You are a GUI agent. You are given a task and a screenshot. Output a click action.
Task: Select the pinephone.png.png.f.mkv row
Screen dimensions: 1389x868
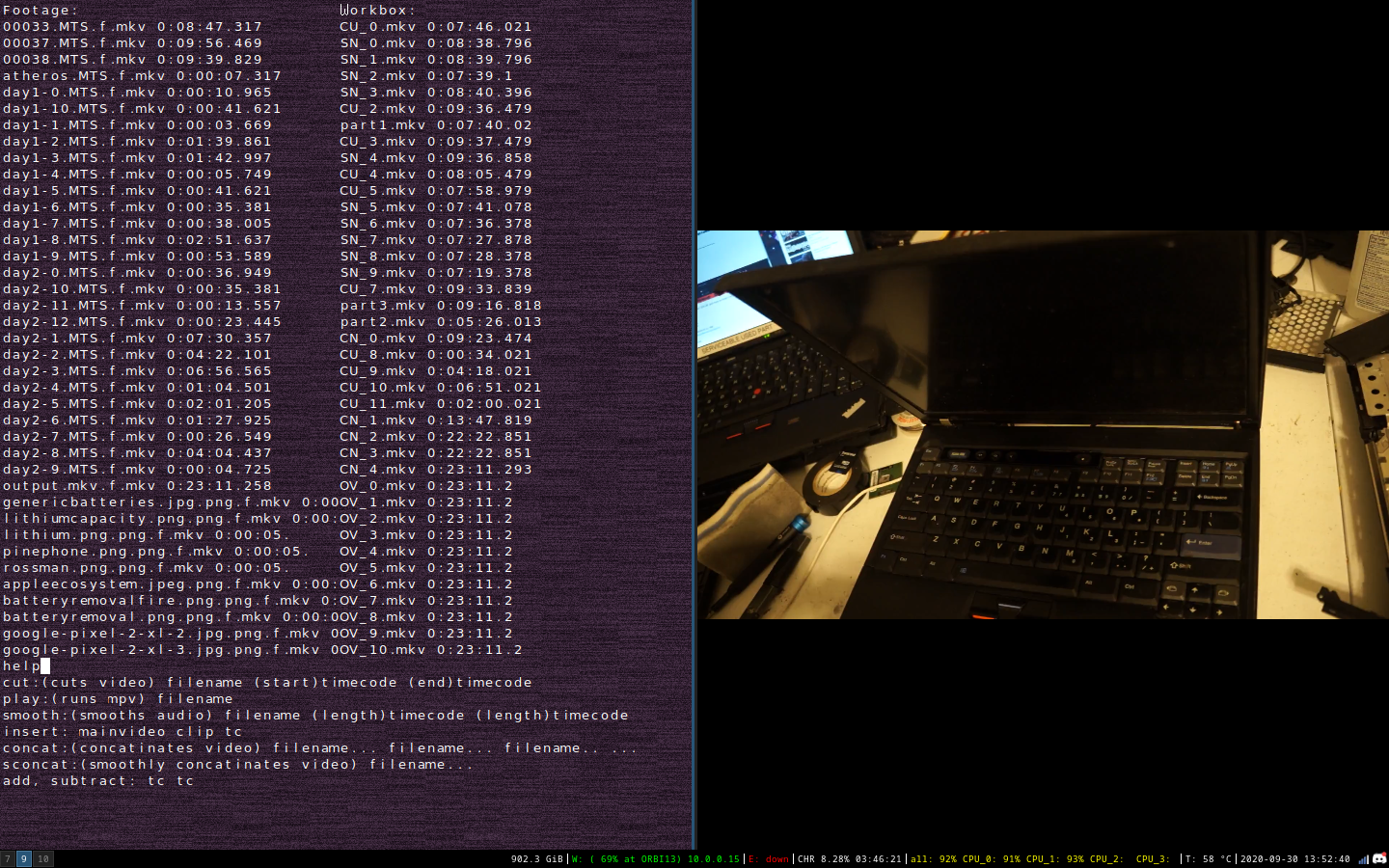[x=156, y=552]
